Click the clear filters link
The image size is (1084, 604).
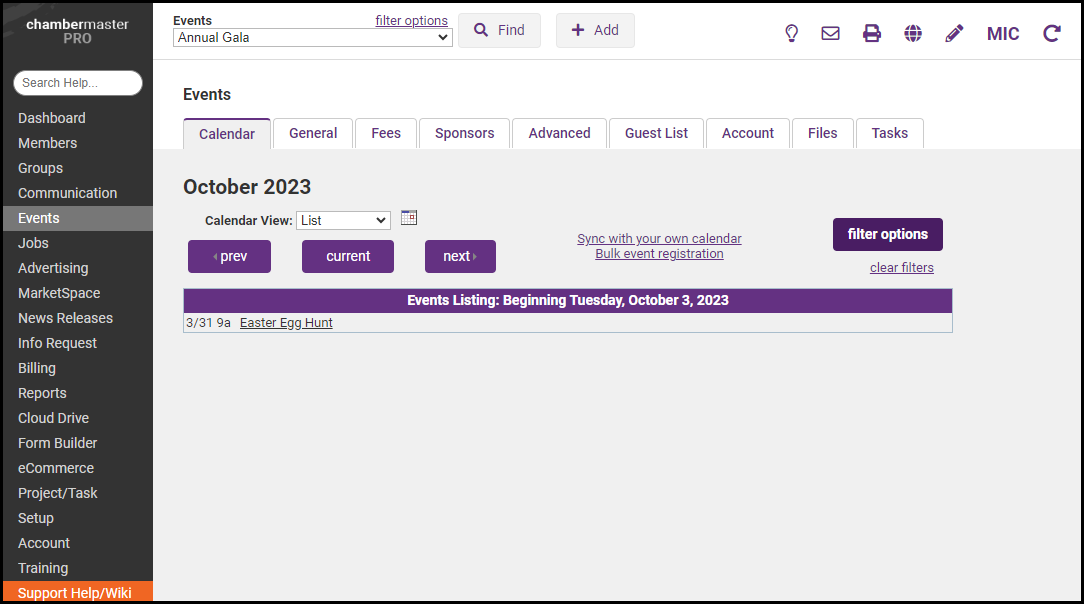click(x=901, y=268)
